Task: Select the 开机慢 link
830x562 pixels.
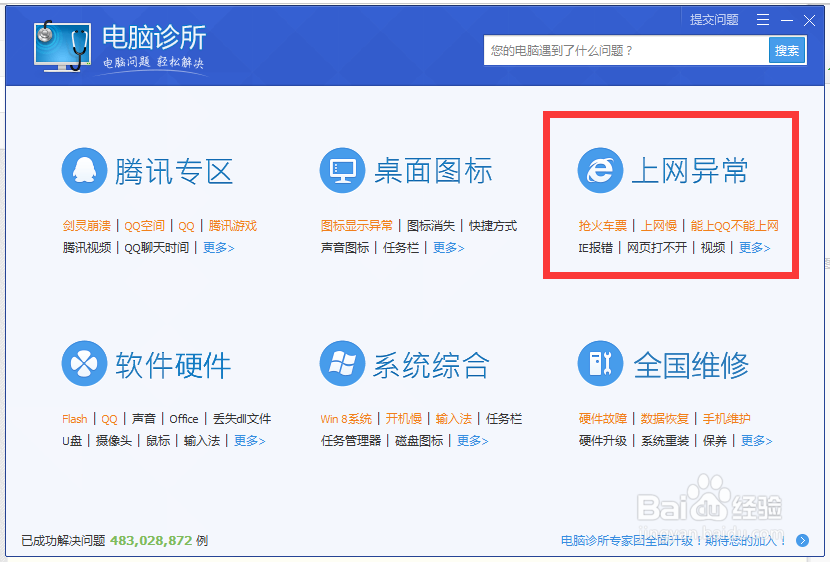Action: click(x=404, y=419)
